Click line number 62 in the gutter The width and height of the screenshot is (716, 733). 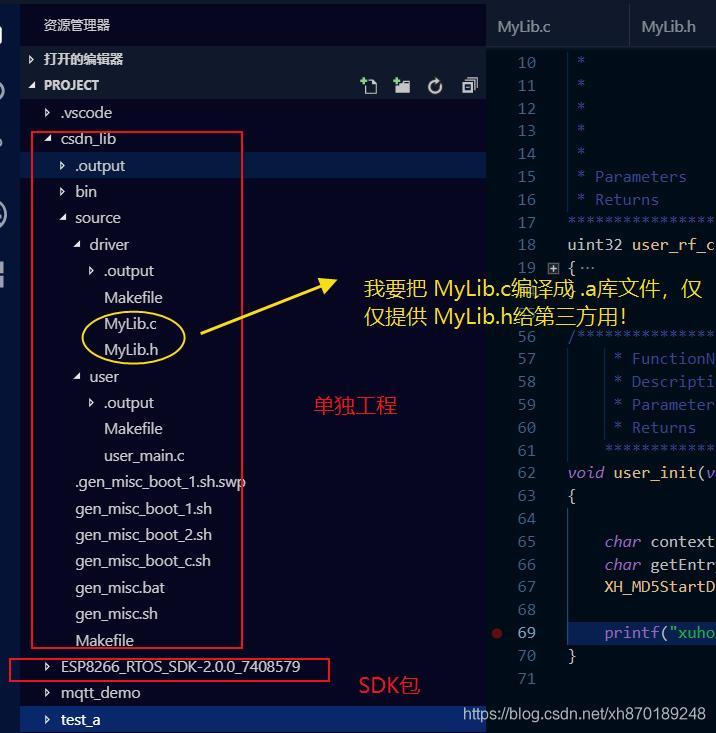coord(526,473)
